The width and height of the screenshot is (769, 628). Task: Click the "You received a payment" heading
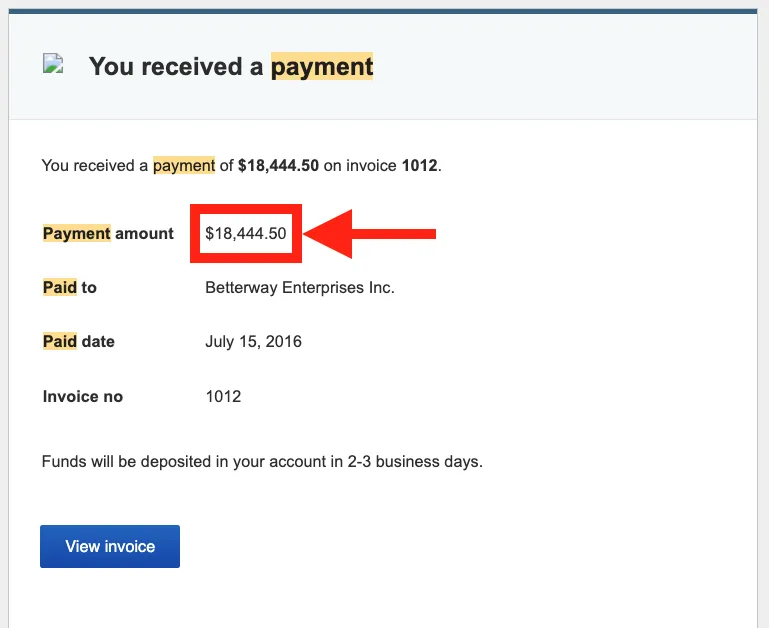(x=231, y=66)
